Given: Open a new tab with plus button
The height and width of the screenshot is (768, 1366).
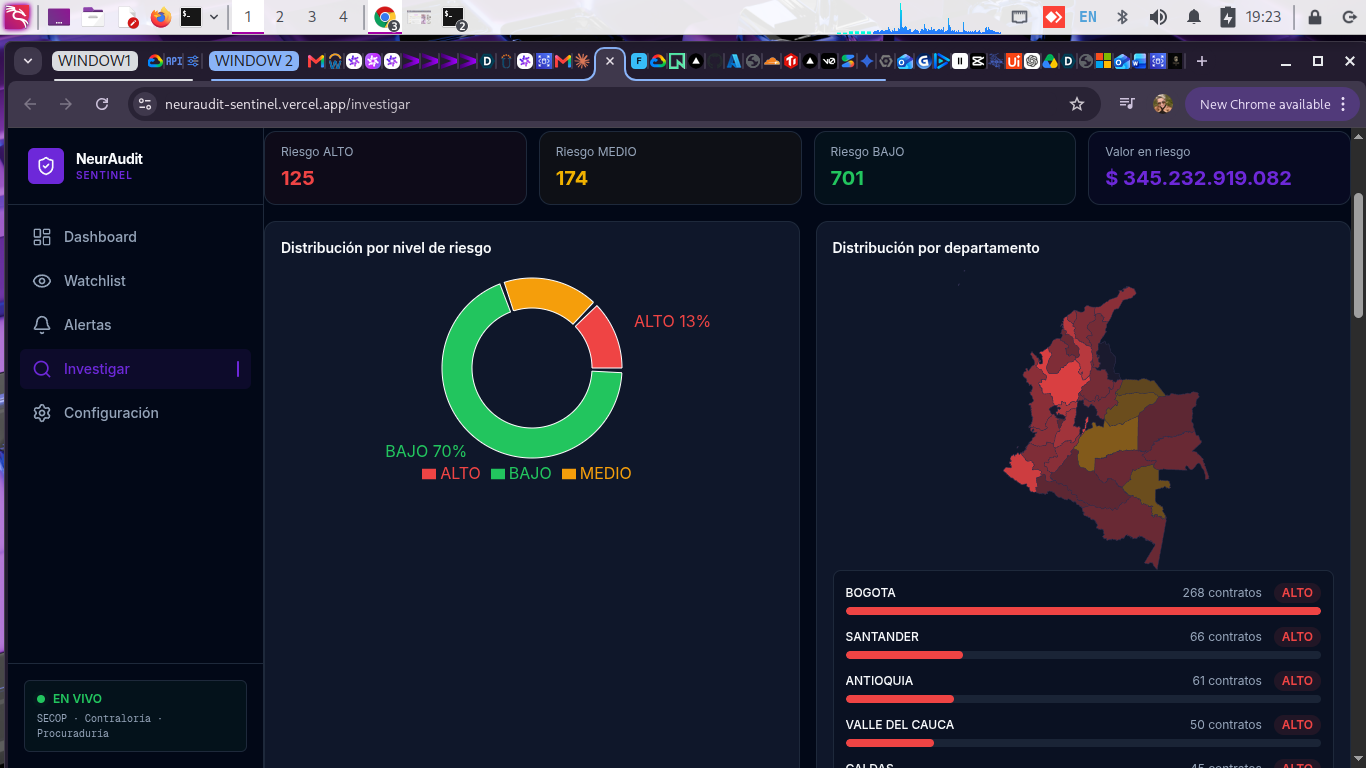Looking at the screenshot, I should tap(1202, 61).
